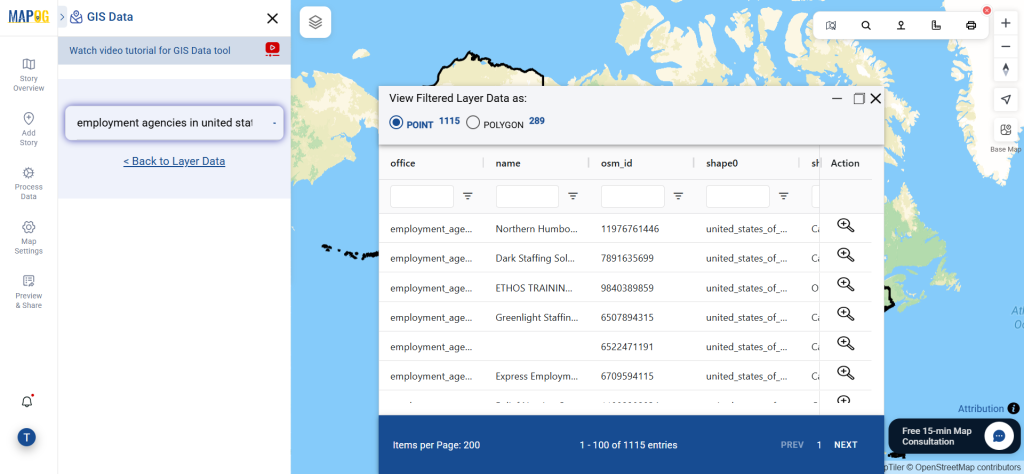The height and width of the screenshot is (474, 1024).
Task: Click page number 1 in pagination
Action: tap(819, 445)
